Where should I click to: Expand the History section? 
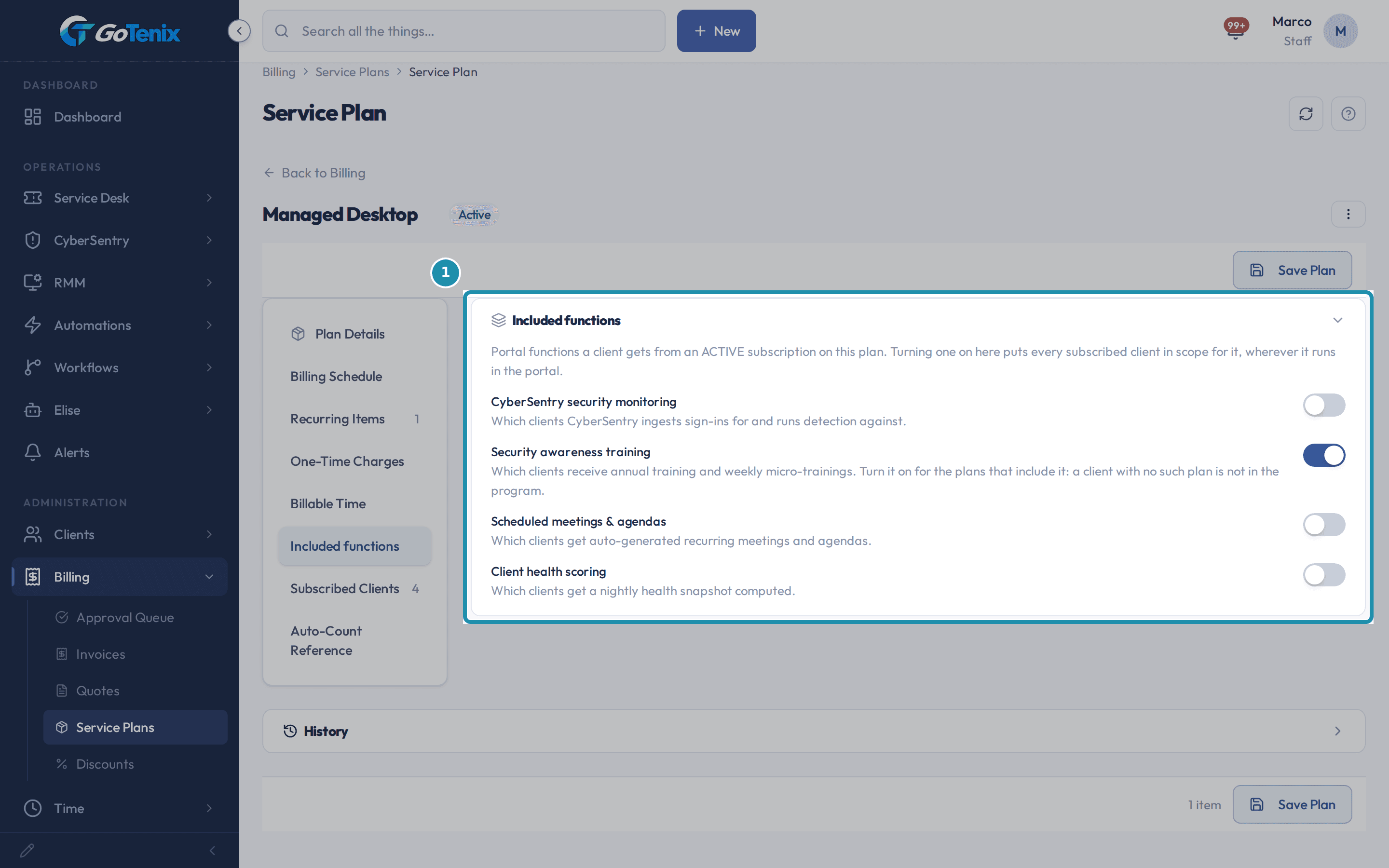point(814,731)
